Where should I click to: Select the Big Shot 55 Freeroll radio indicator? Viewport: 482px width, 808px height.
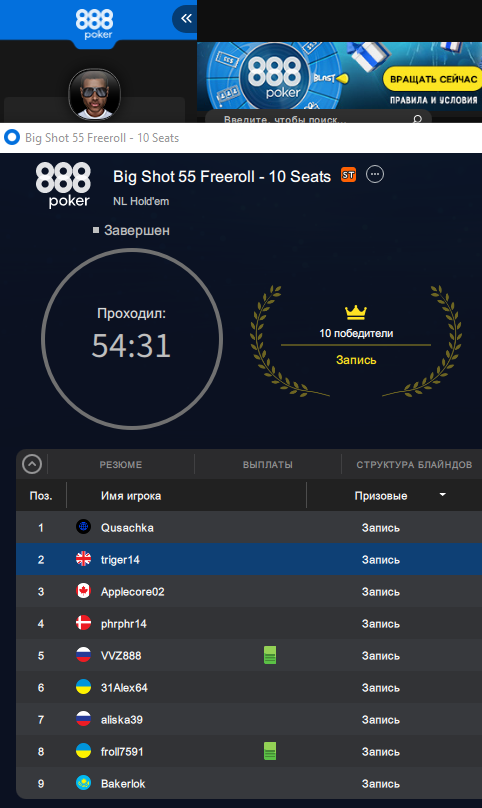click(x=12, y=138)
